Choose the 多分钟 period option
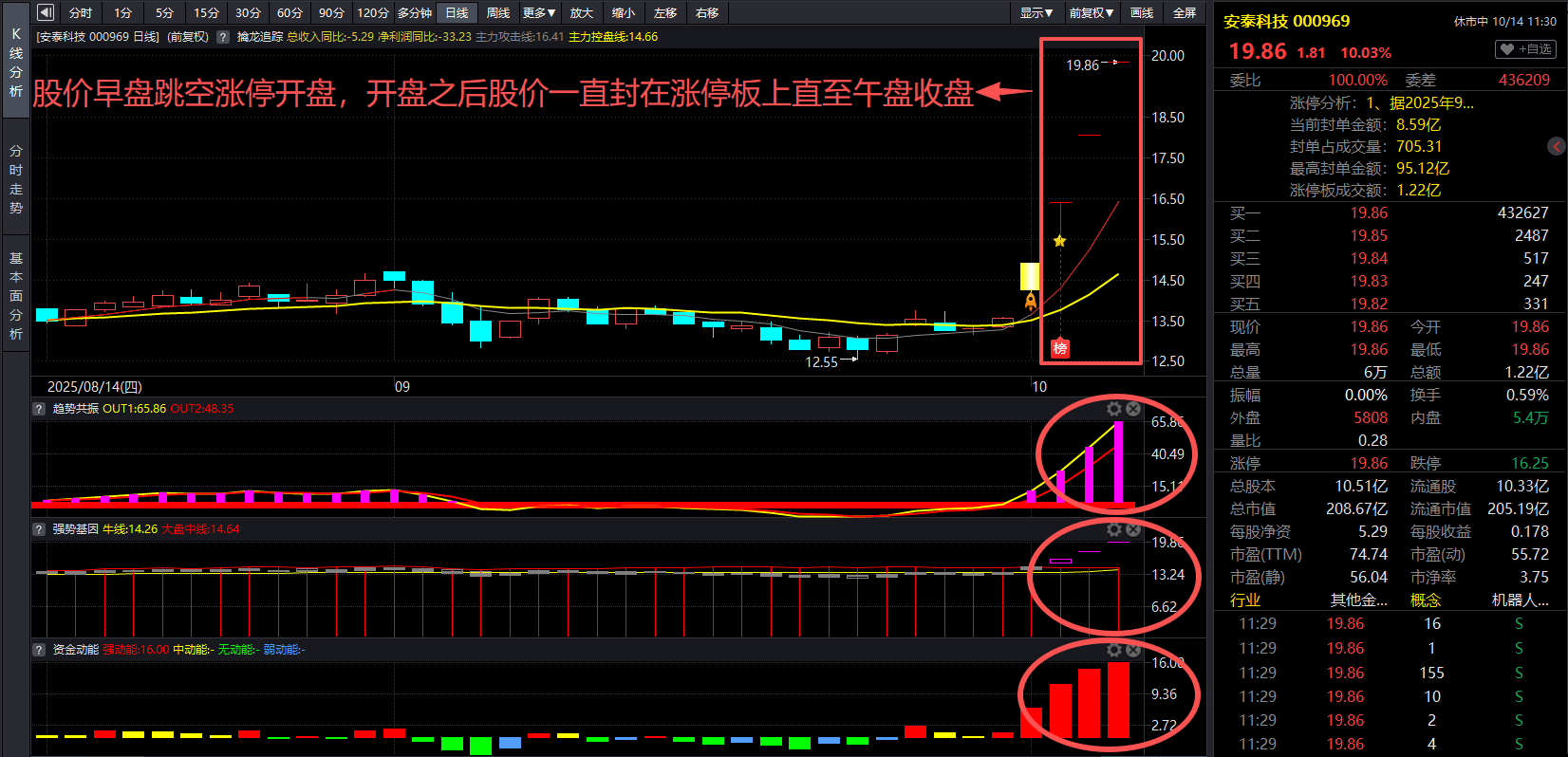The height and width of the screenshot is (757, 1568). [415, 12]
